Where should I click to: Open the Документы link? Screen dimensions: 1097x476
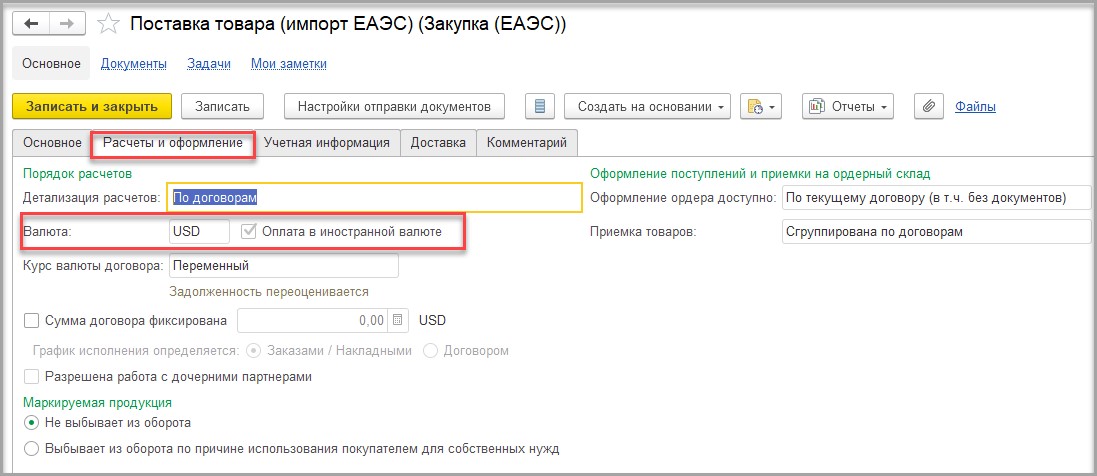134,64
